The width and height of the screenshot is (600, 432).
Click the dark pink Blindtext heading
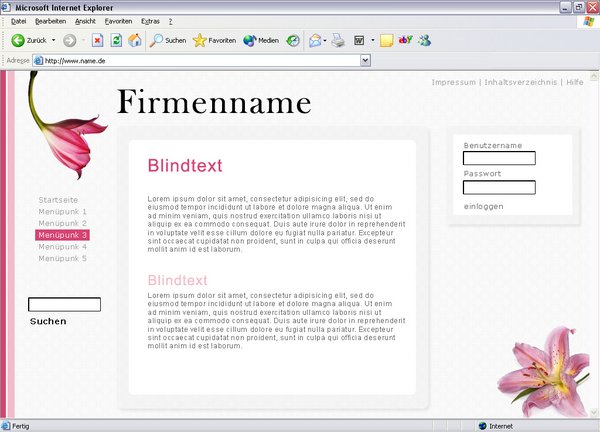[x=185, y=166]
